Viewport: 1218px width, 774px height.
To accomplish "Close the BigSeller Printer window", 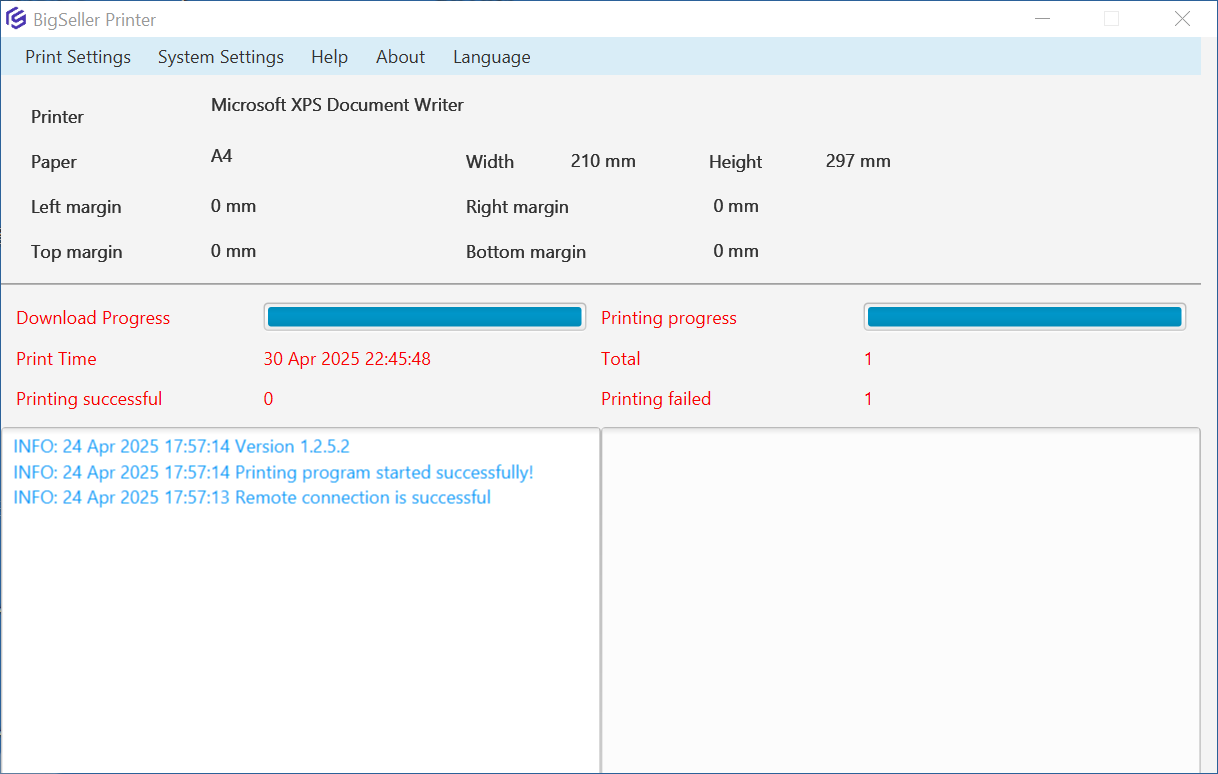I will [x=1182, y=19].
